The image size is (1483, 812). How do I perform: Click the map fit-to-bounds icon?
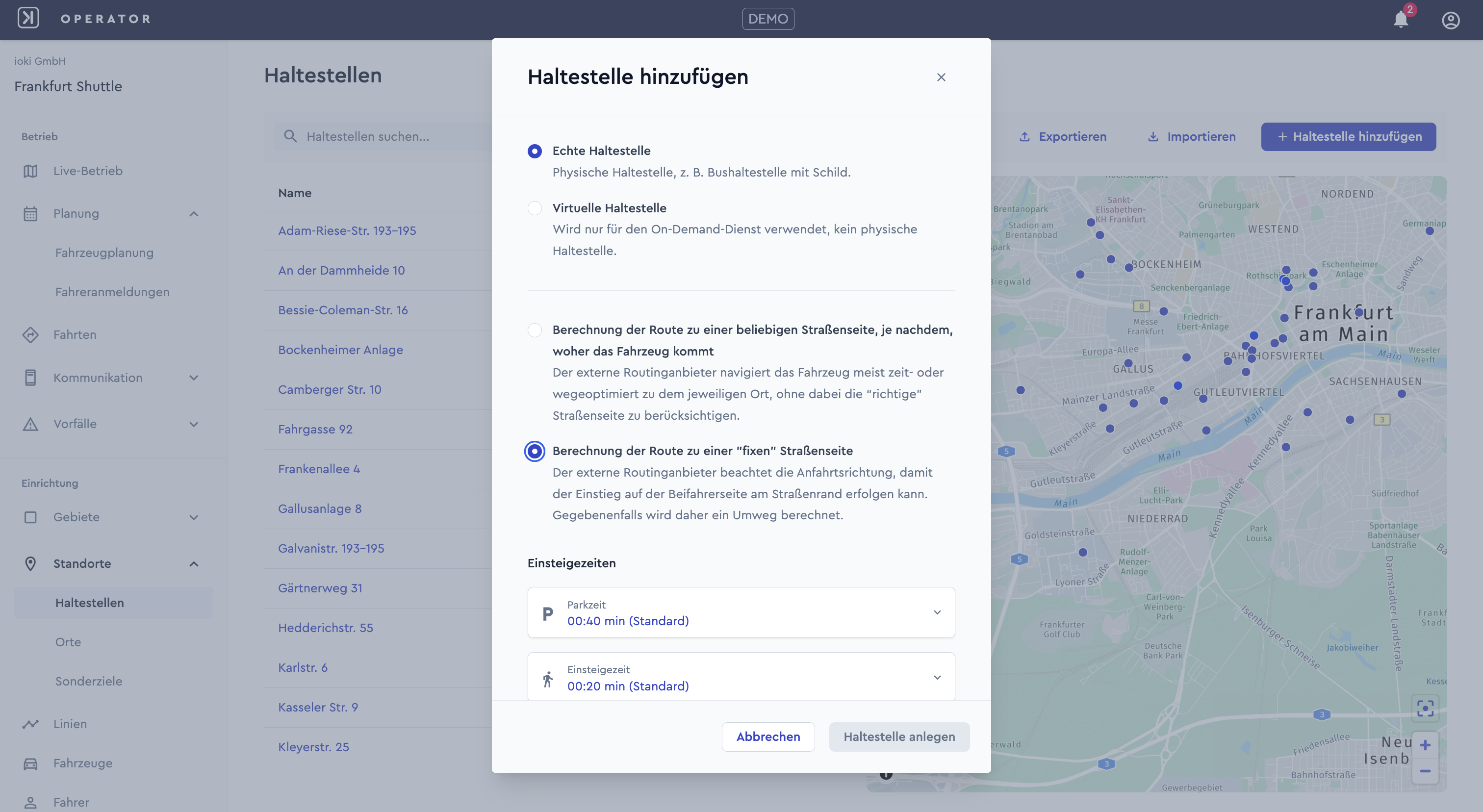coord(1425,709)
